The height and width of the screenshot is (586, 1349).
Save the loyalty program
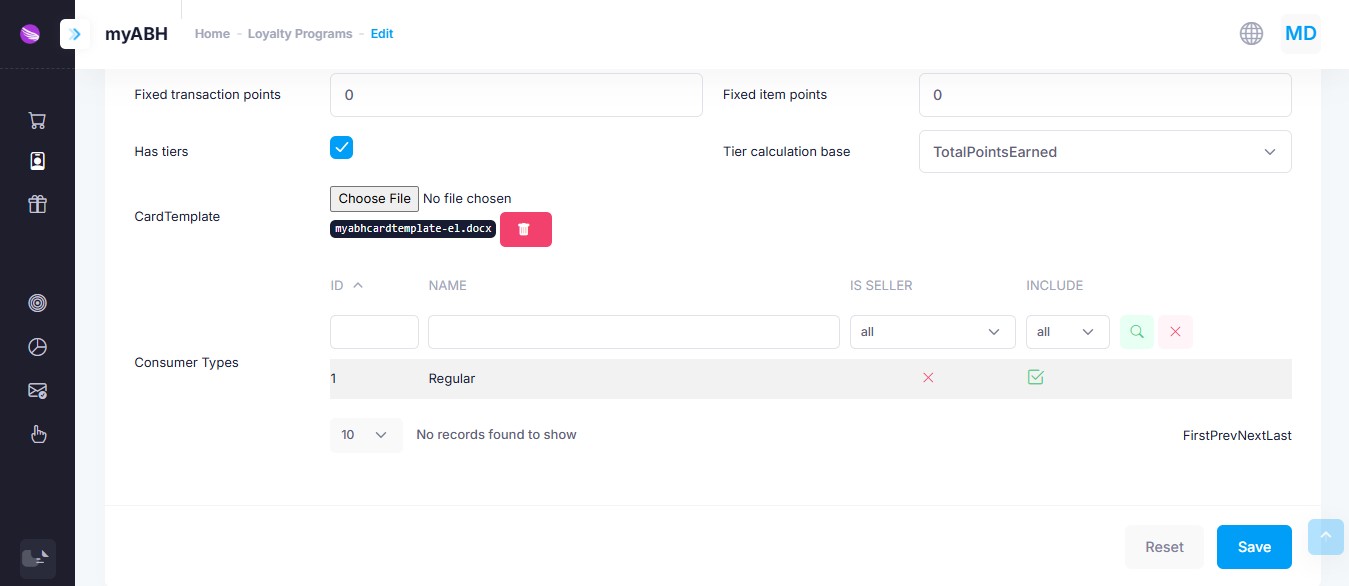1254,547
